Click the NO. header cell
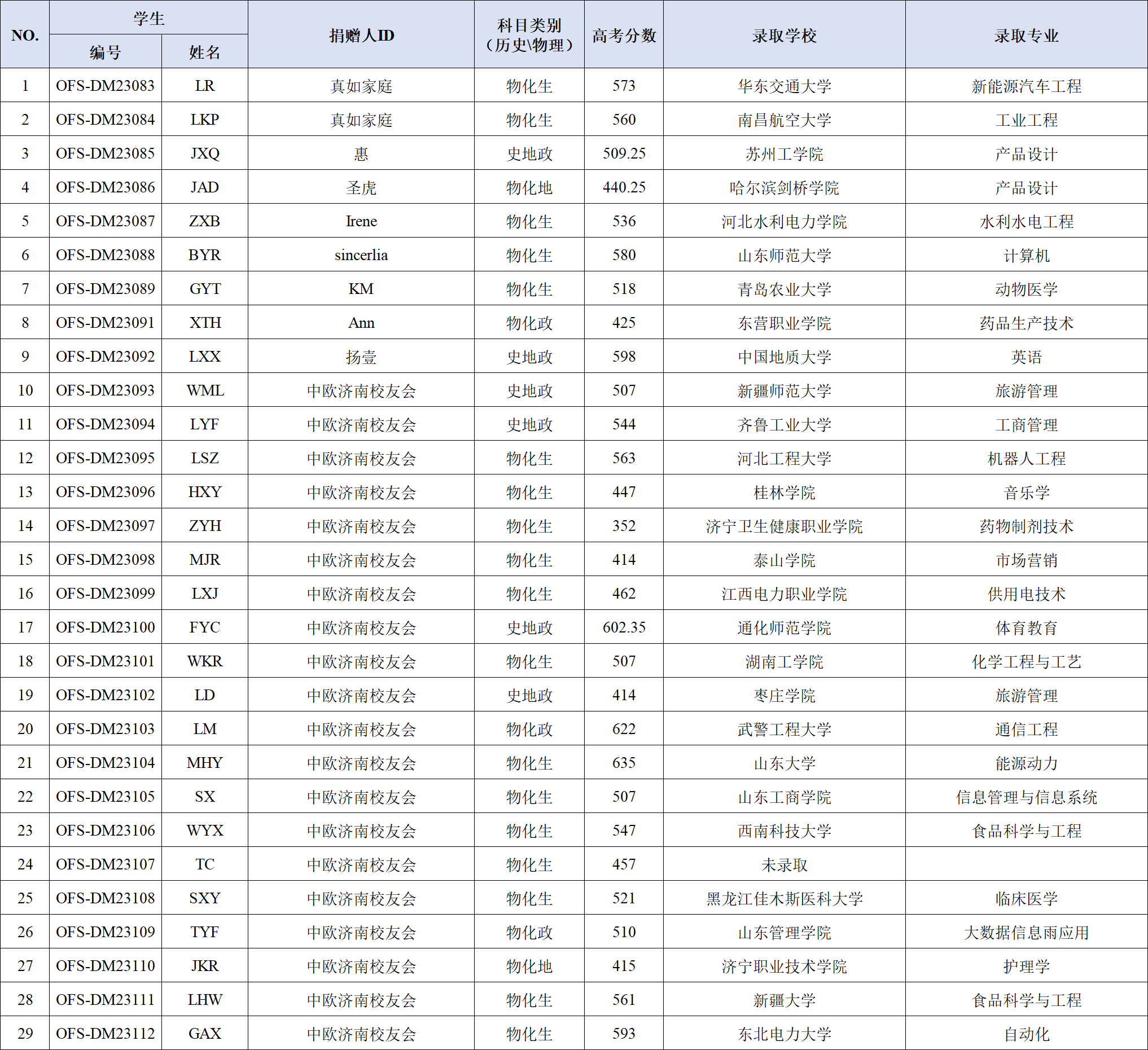The width and height of the screenshot is (1148, 1050). 25,35
